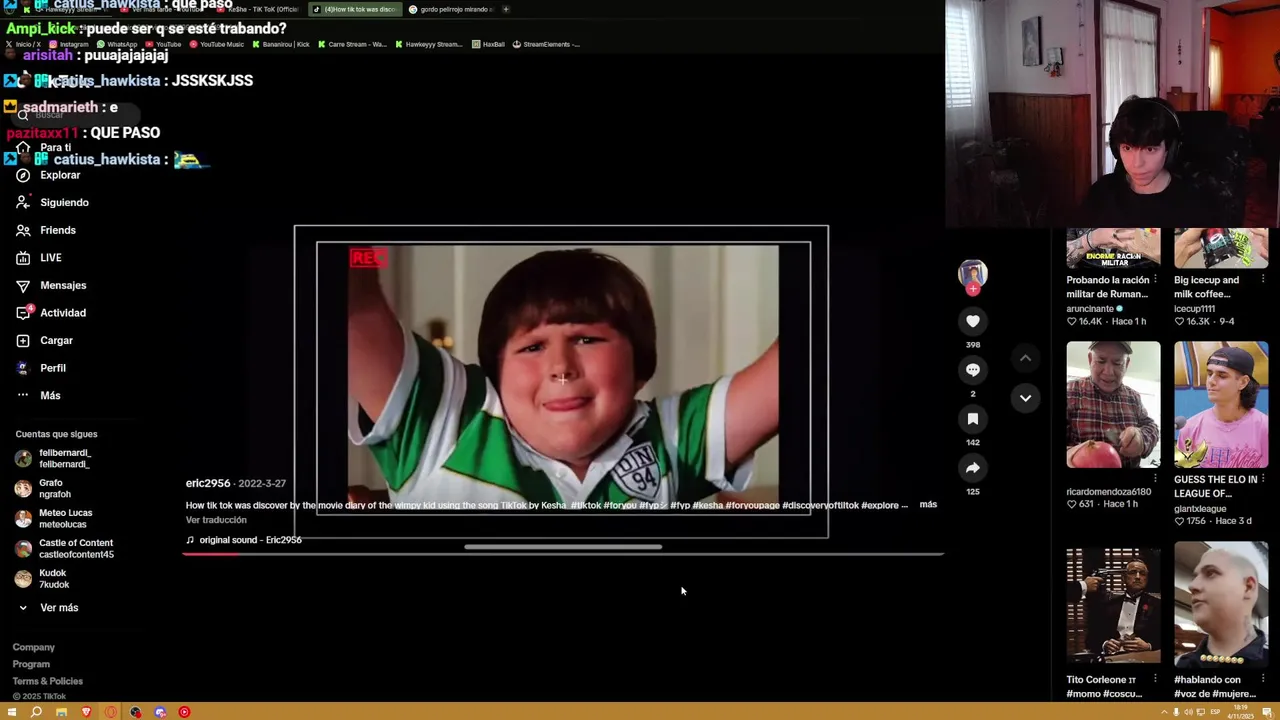Bookmark the video to favorites
This screenshot has width=1280, height=720.
[973, 419]
